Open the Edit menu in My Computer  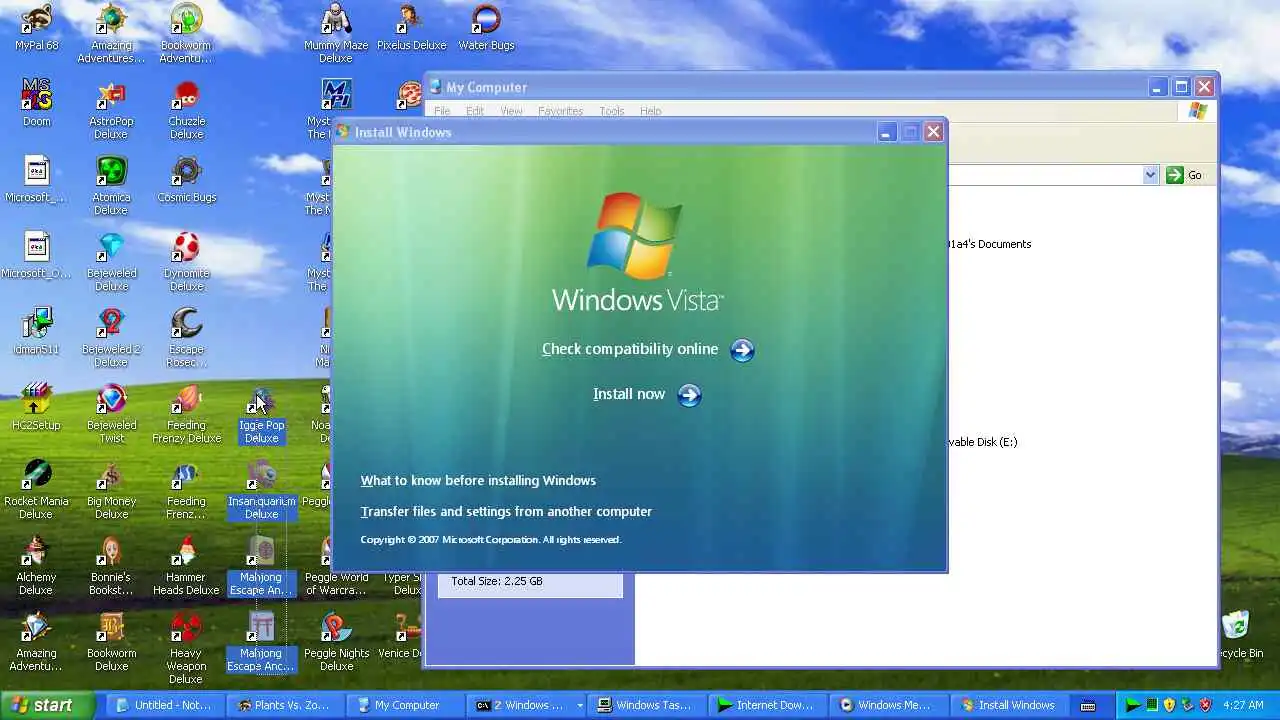coord(475,111)
